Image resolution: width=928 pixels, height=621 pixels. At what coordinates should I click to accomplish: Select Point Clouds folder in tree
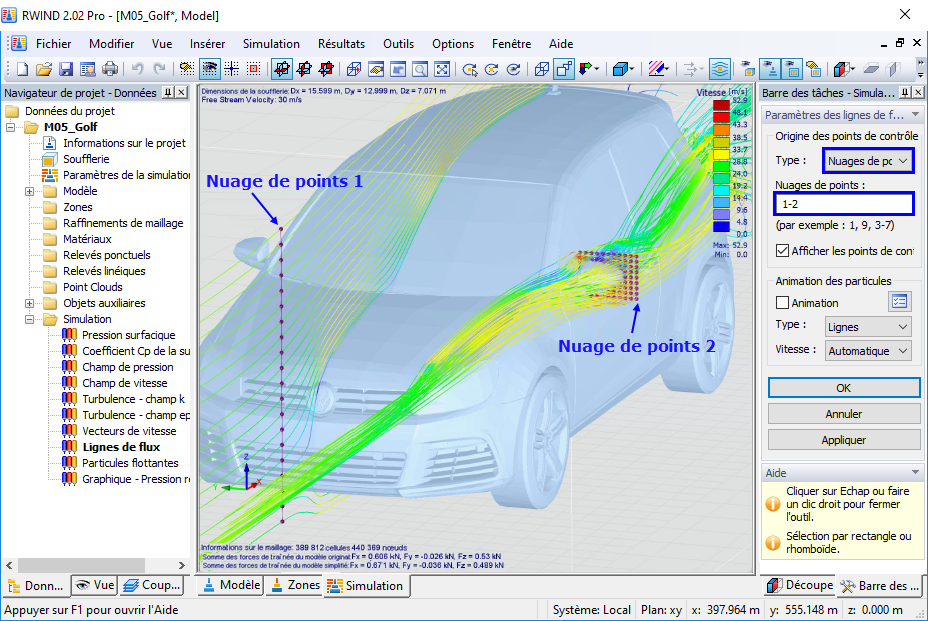92,287
